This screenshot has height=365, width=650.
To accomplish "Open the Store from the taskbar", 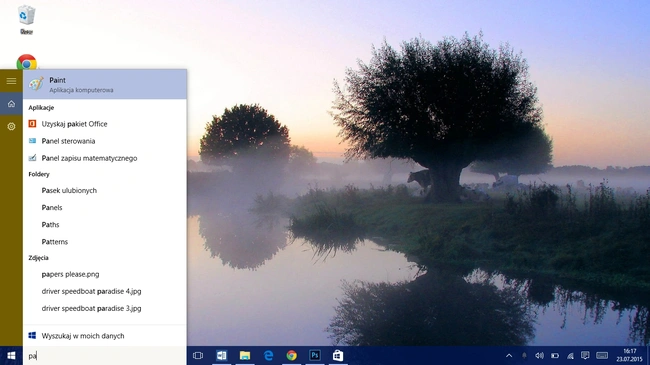I will tap(338, 355).
